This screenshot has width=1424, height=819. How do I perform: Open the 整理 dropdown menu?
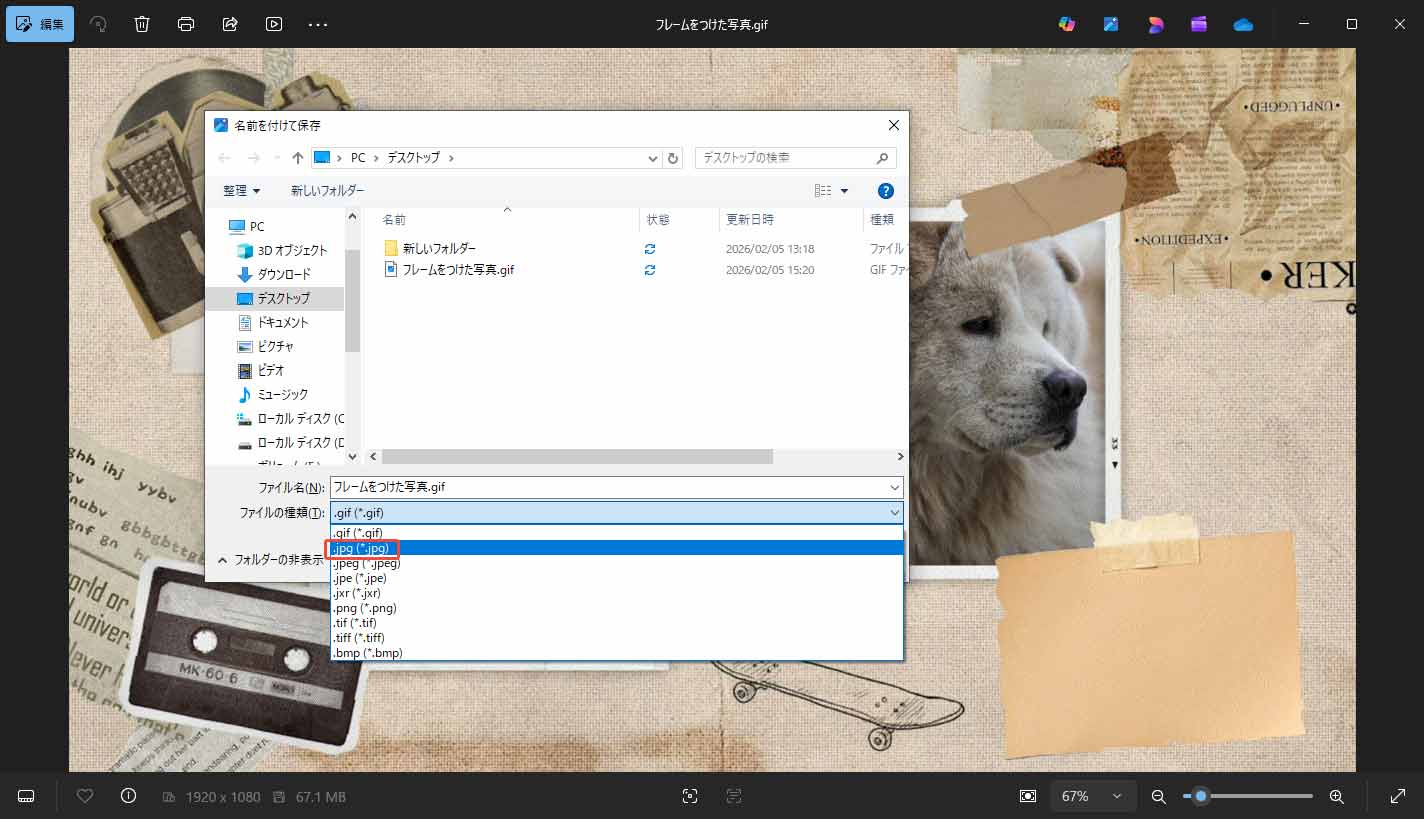click(x=241, y=190)
